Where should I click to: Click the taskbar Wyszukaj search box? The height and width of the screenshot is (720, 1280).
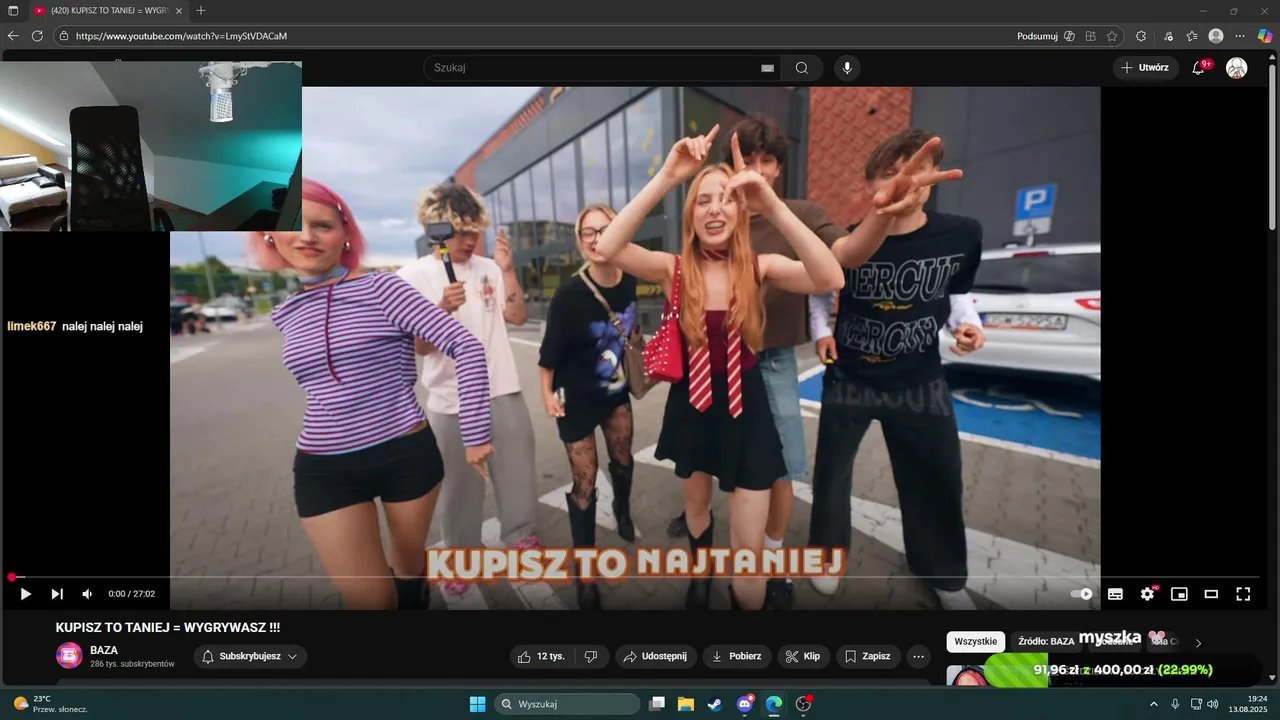tap(568, 704)
